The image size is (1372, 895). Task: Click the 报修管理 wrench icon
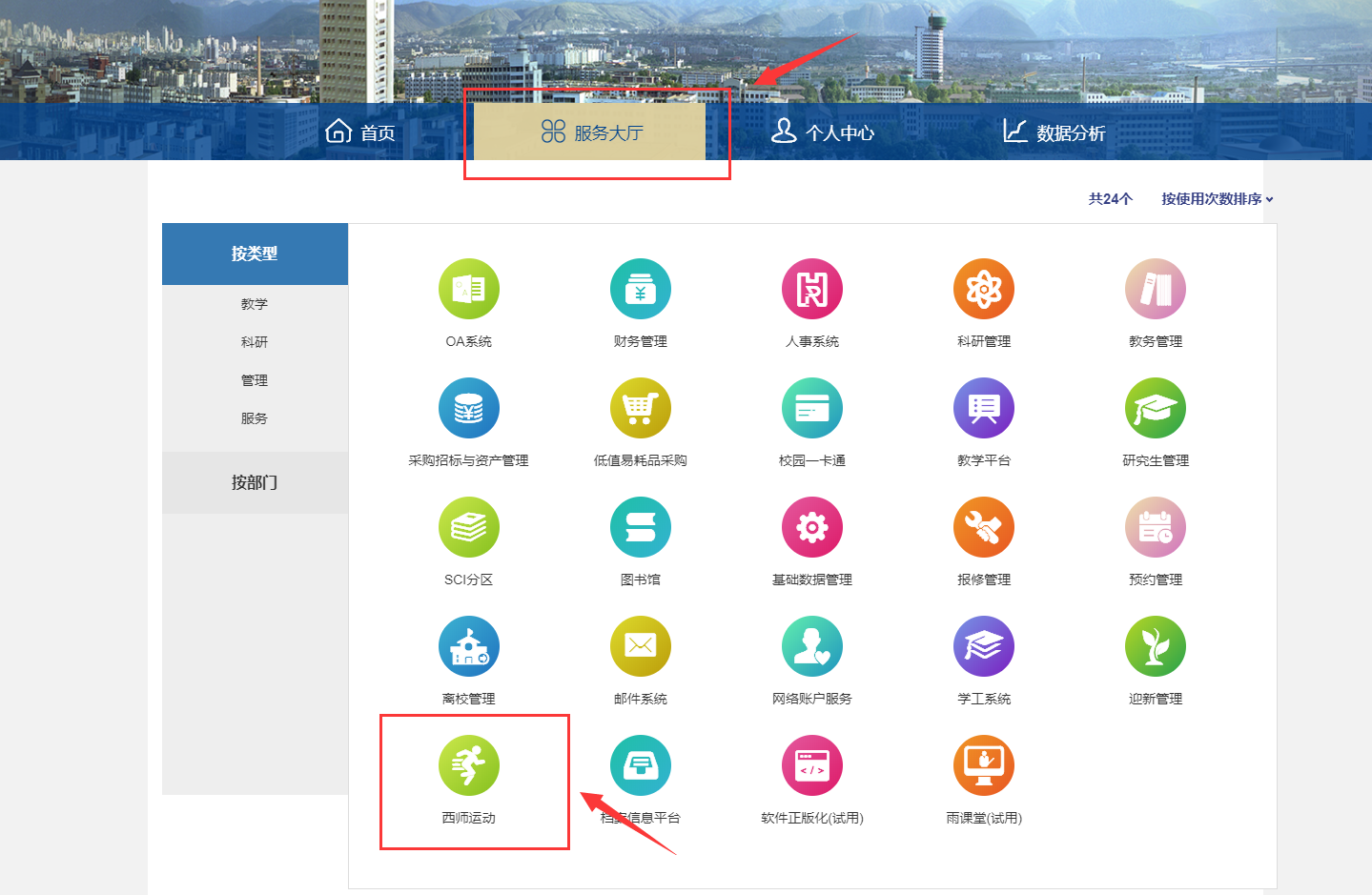[983, 527]
